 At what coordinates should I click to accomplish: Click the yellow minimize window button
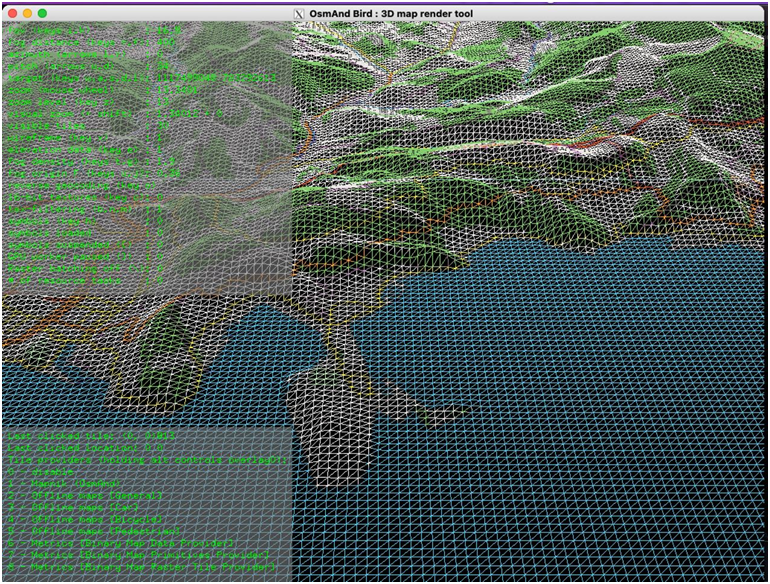click(27, 13)
